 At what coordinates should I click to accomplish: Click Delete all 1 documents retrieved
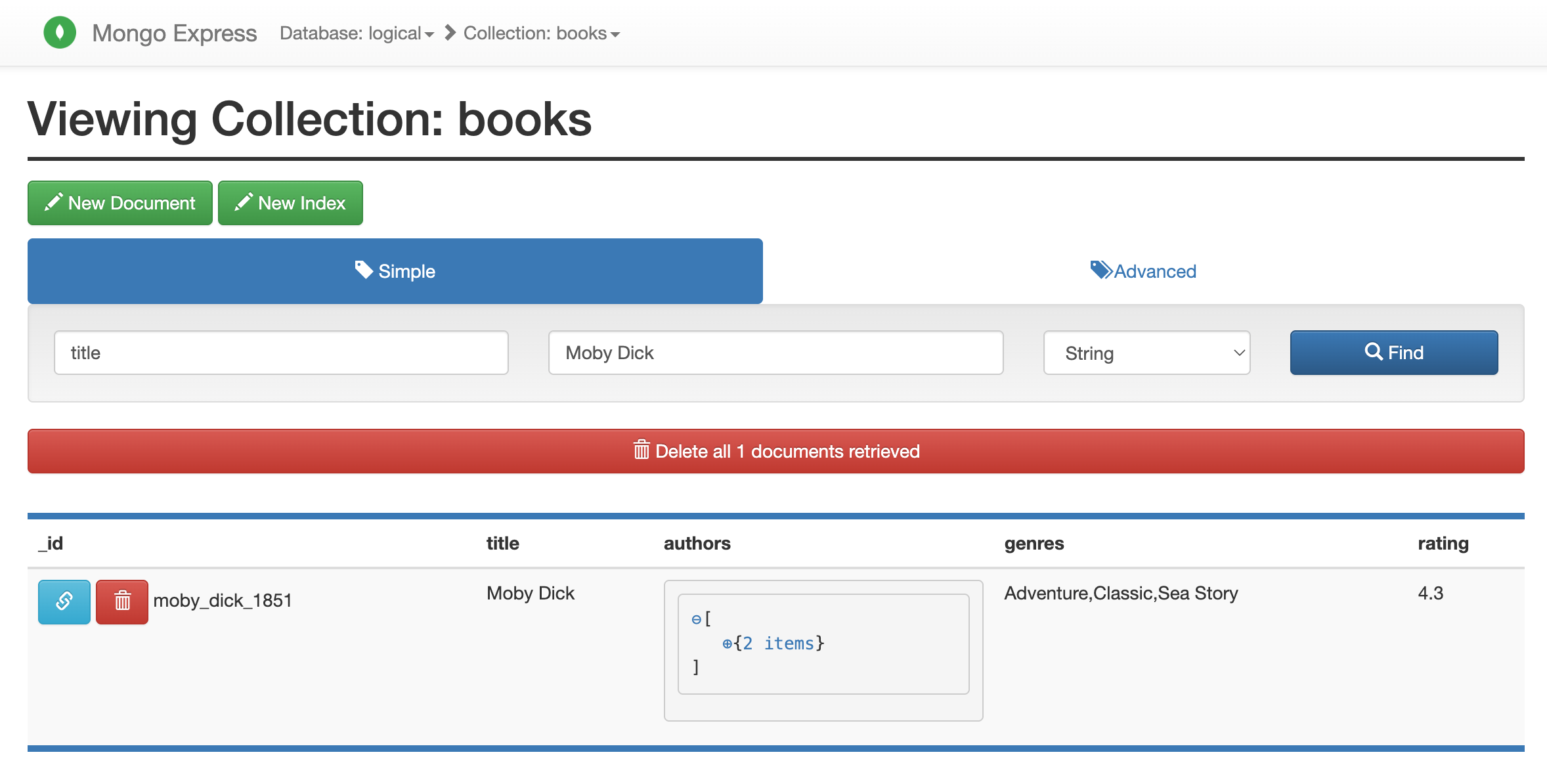775,451
